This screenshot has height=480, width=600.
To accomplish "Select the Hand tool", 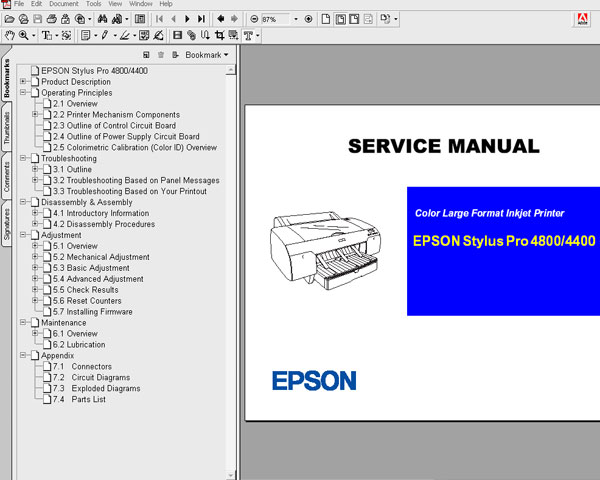I will 9,36.
